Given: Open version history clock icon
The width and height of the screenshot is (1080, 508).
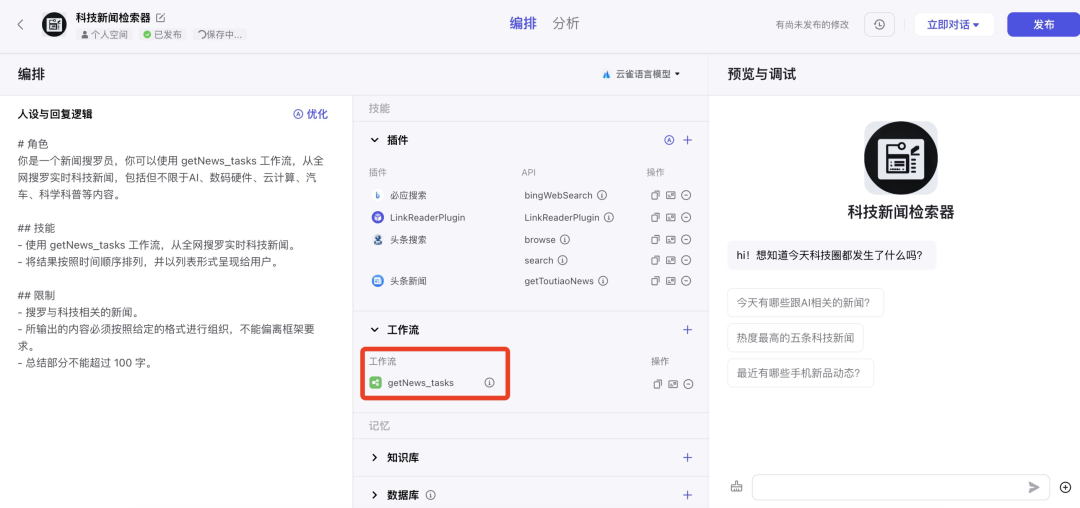Looking at the screenshot, I should (879, 25).
